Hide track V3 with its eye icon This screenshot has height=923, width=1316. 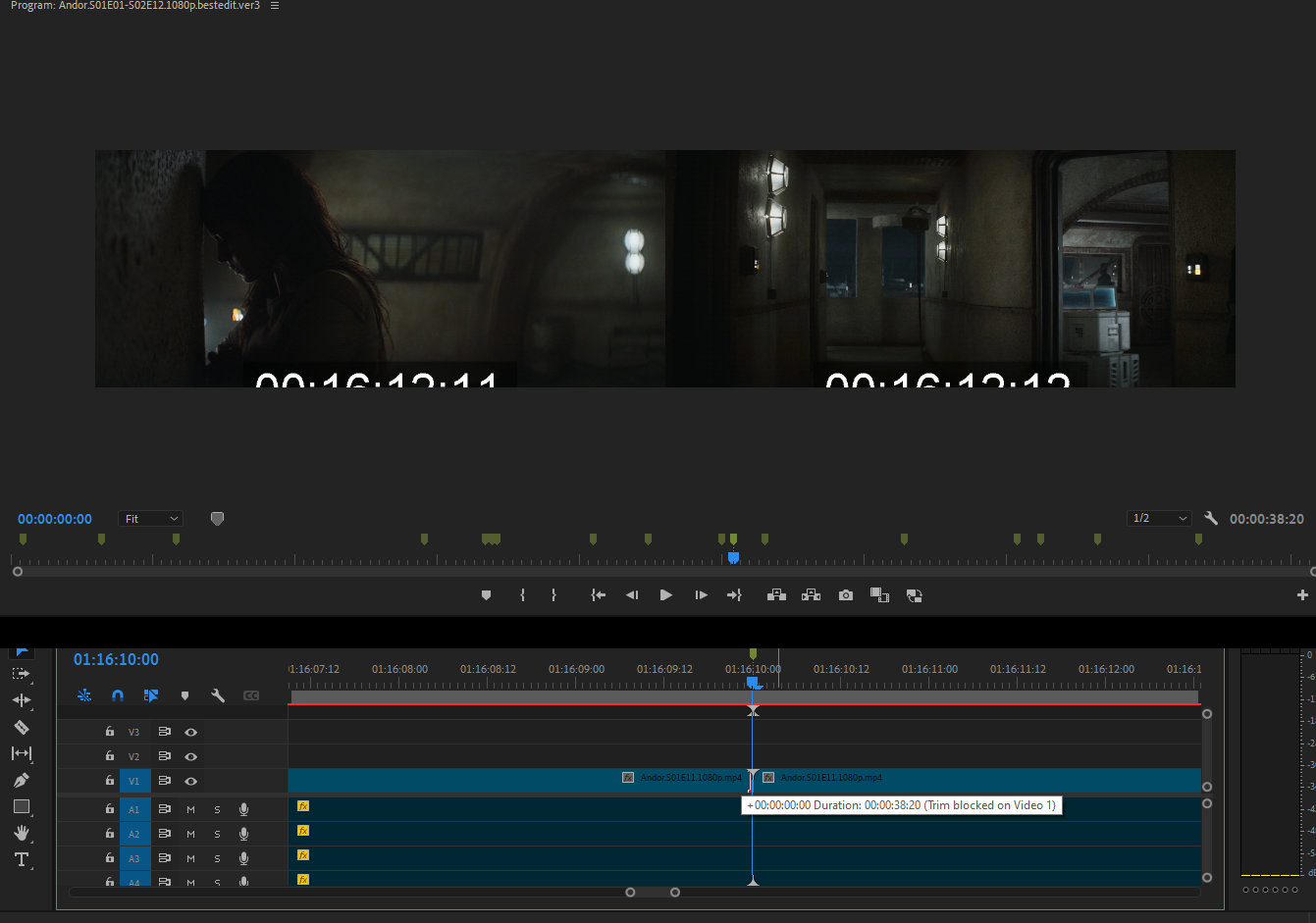coord(191,732)
